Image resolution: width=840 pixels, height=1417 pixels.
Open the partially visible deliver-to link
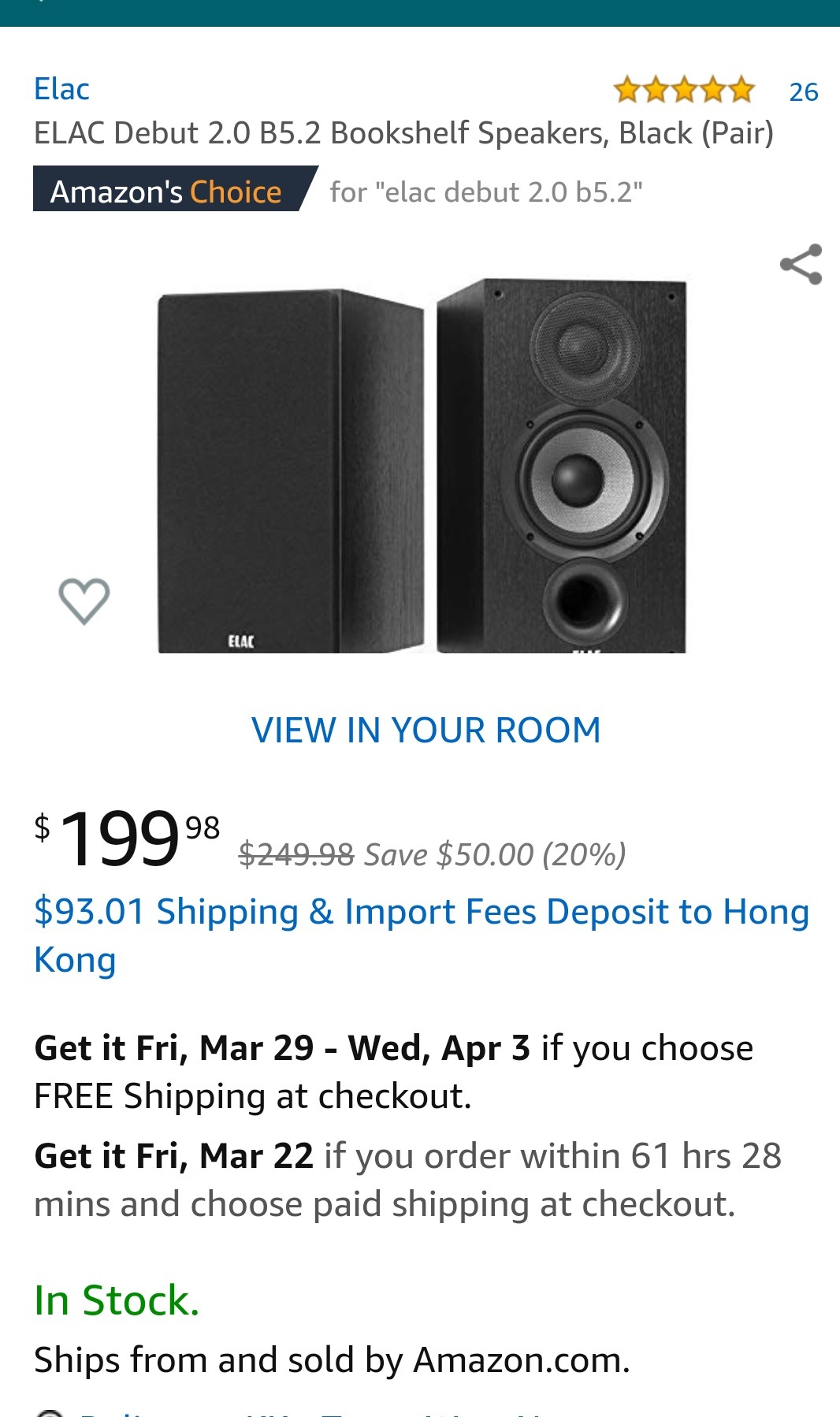[x=315, y=1413]
